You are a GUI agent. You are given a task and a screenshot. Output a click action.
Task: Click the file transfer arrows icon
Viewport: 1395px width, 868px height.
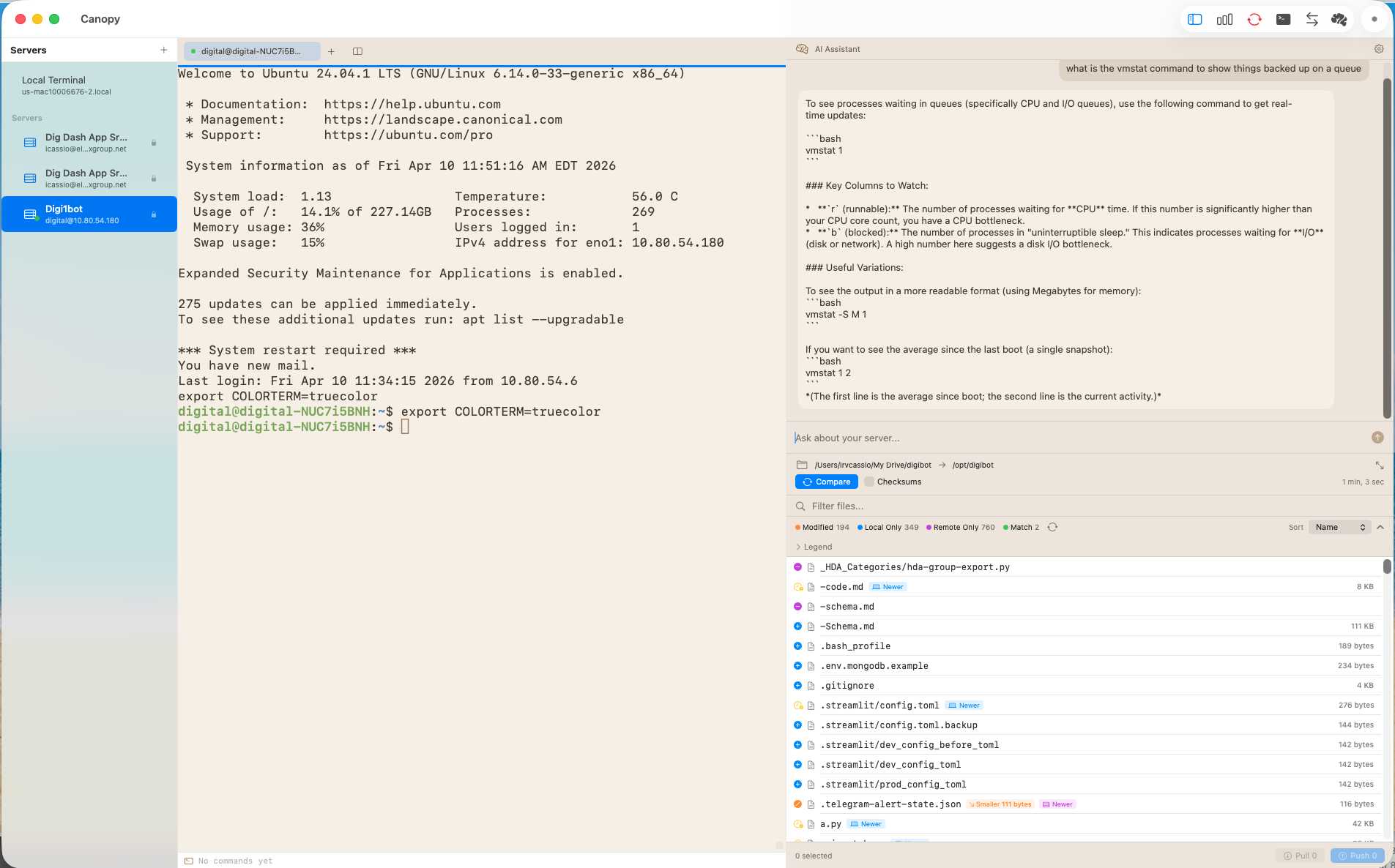pyautogui.click(x=1312, y=20)
